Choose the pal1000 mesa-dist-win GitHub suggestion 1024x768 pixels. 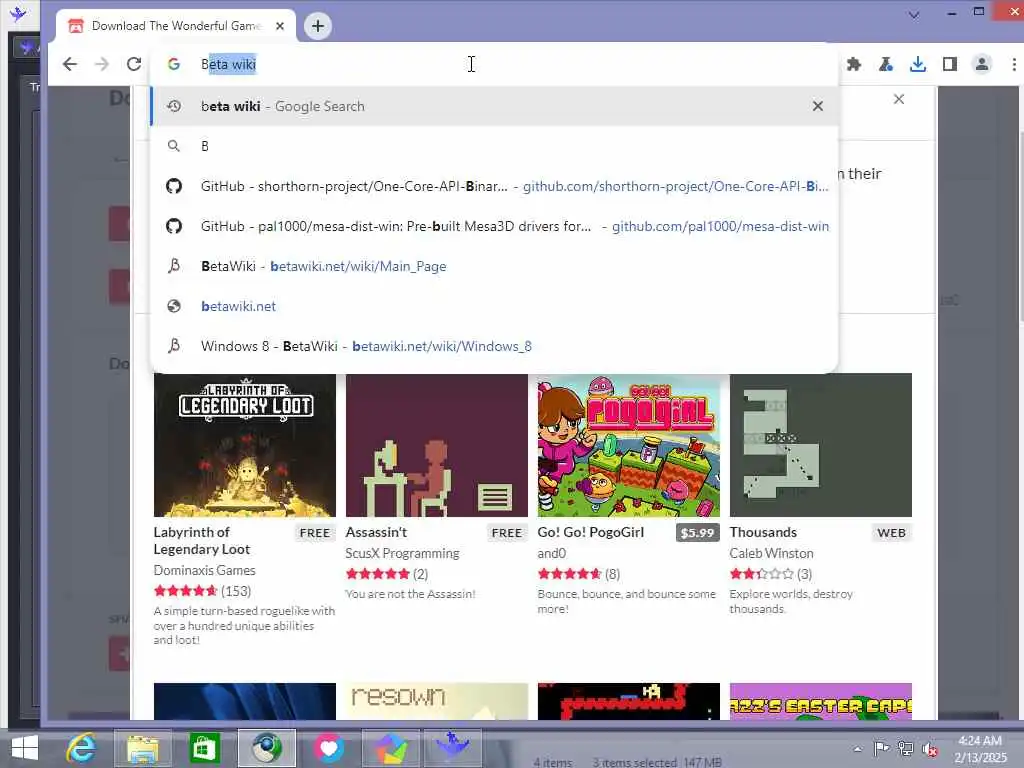click(x=494, y=226)
